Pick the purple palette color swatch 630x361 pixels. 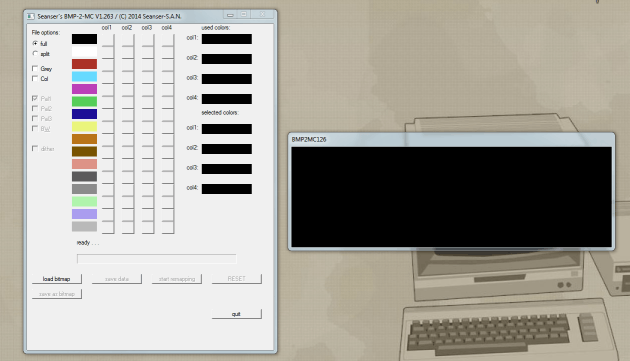[x=84, y=89]
